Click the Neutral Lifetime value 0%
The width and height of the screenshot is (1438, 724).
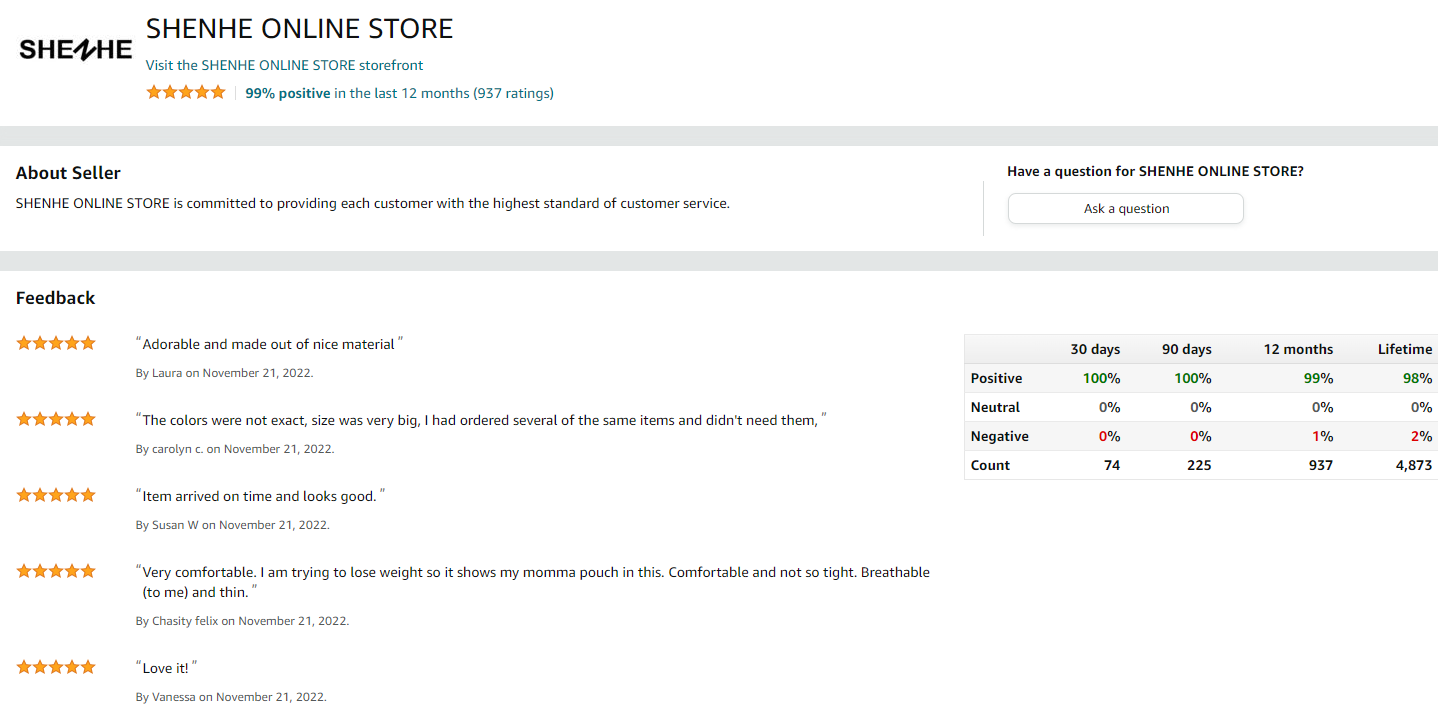point(1421,407)
